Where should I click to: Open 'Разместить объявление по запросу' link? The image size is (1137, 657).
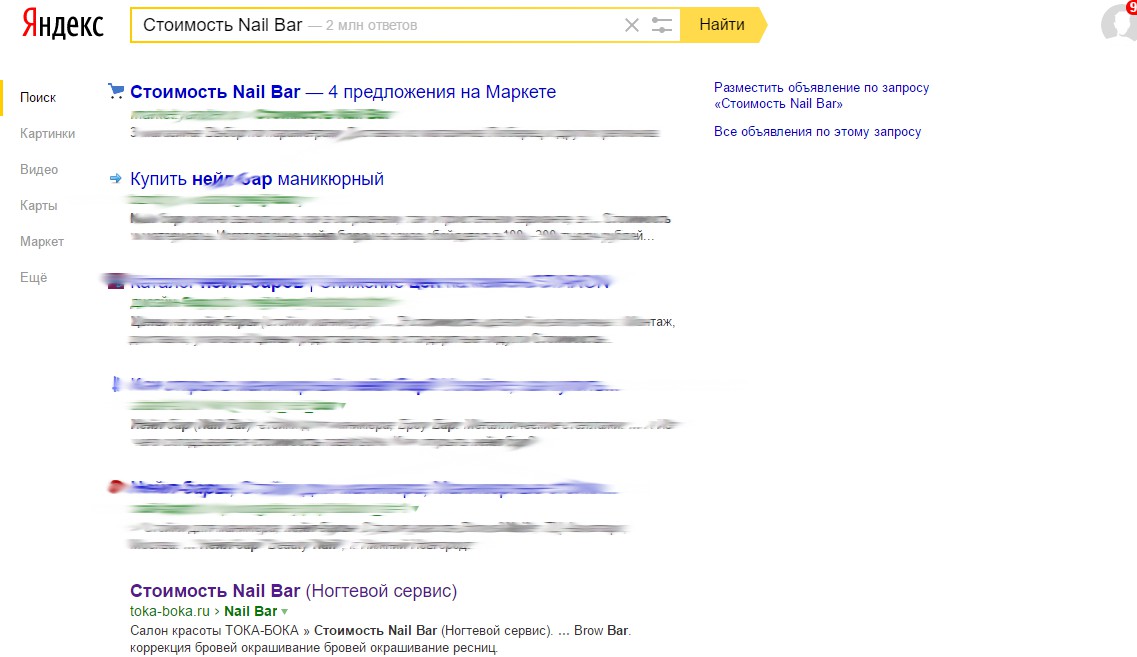[822, 96]
